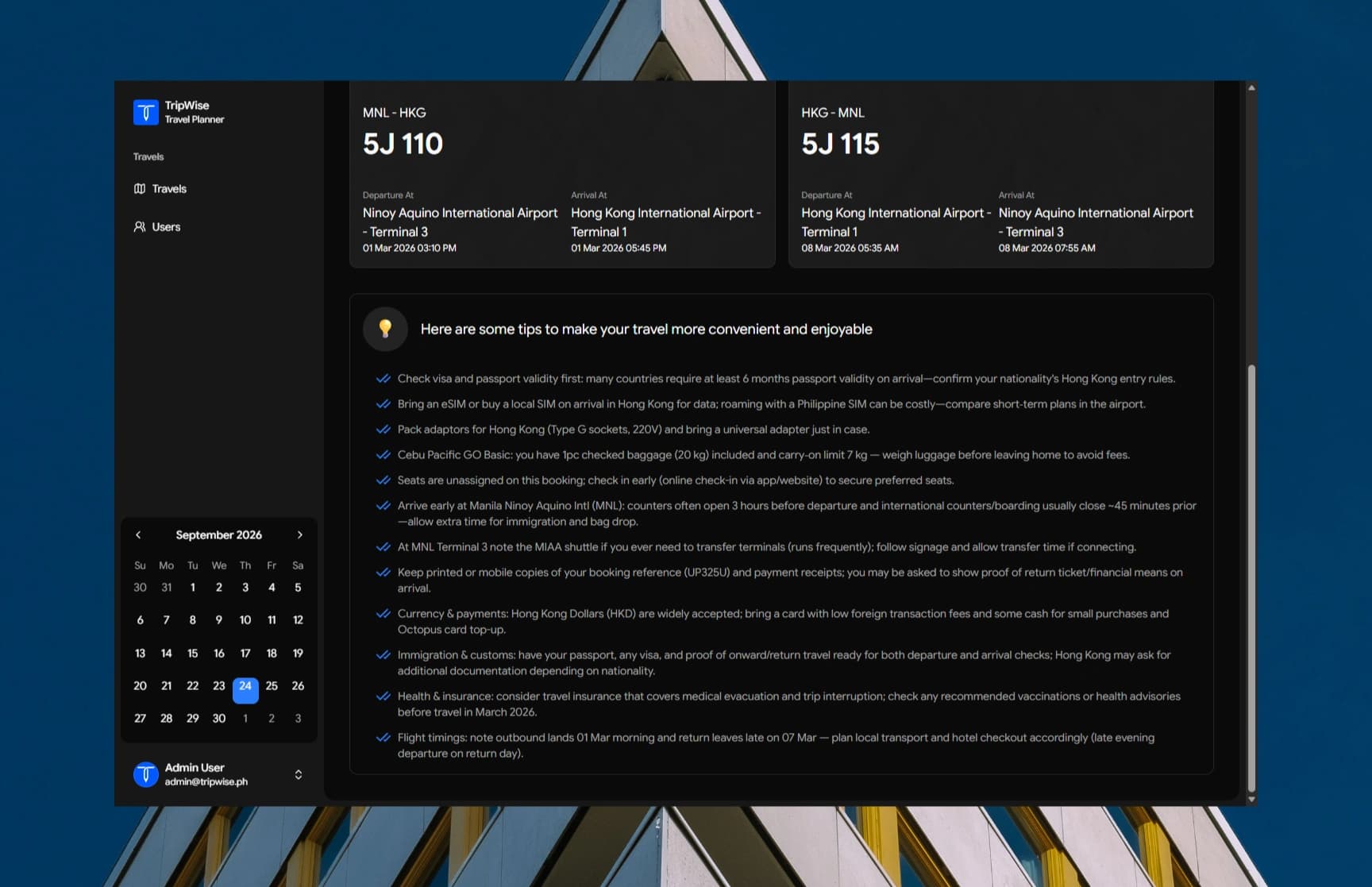Click departure time 01 Mar 2026 03:10 PM
Screen dimensions: 1372x887
[x=410, y=249]
